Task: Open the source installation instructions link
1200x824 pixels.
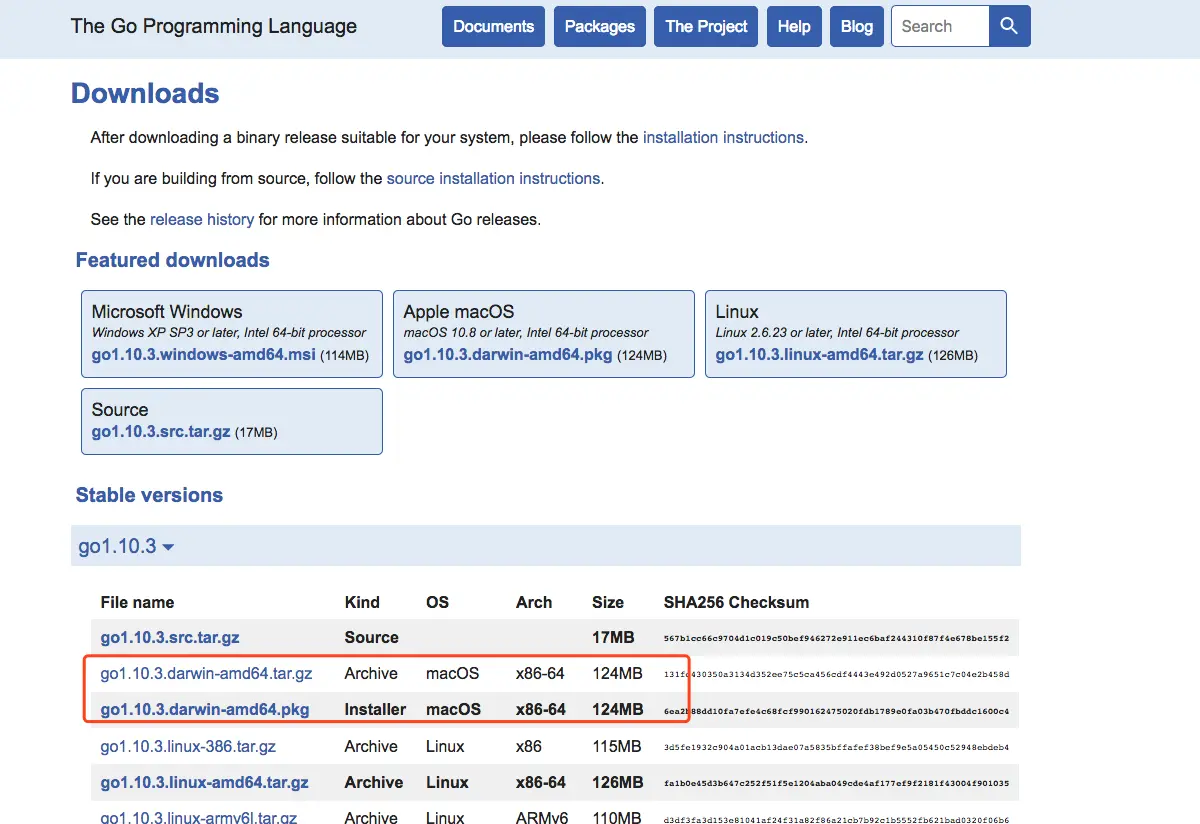Action: click(x=493, y=178)
